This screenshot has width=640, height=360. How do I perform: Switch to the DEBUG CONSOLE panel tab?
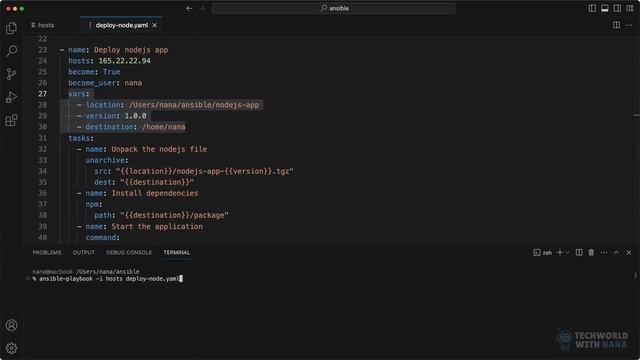pyautogui.click(x=129, y=253)
